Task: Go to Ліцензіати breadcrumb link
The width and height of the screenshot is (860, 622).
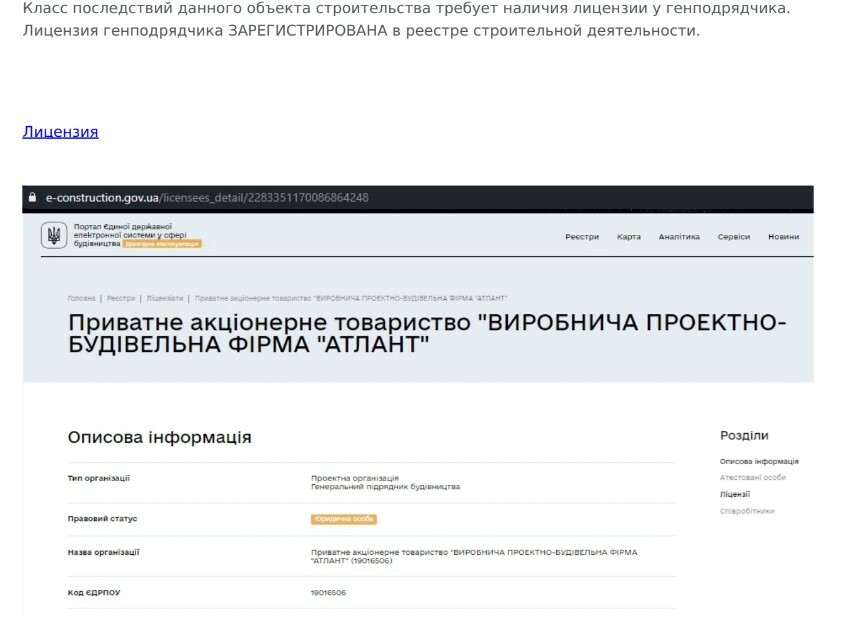Action: coord(165,298)
